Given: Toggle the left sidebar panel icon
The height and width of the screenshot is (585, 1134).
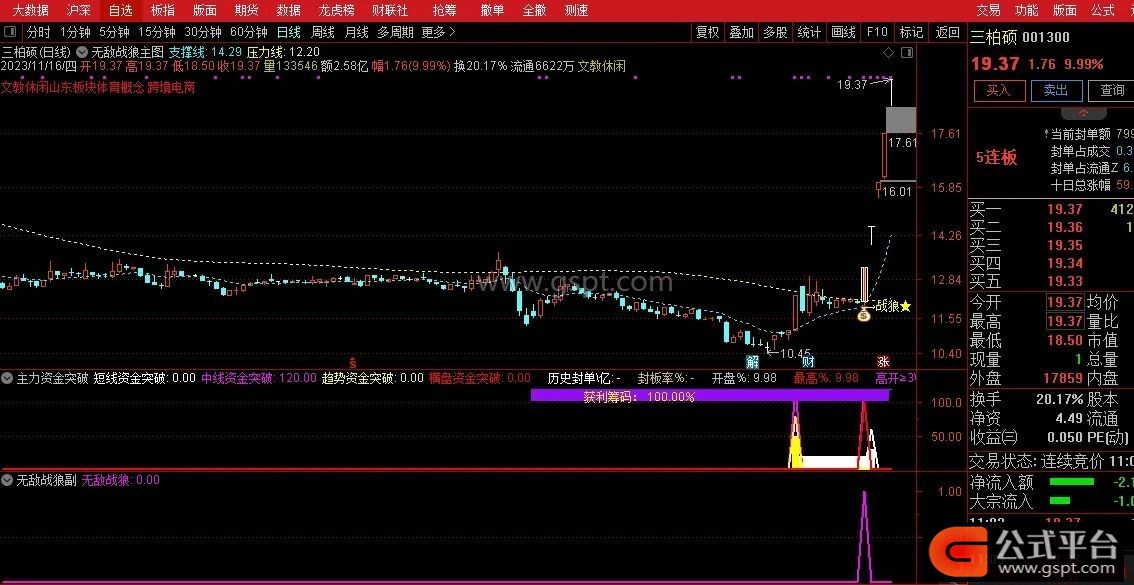Looking at the screenshot, I should click(x=10, y=32).
